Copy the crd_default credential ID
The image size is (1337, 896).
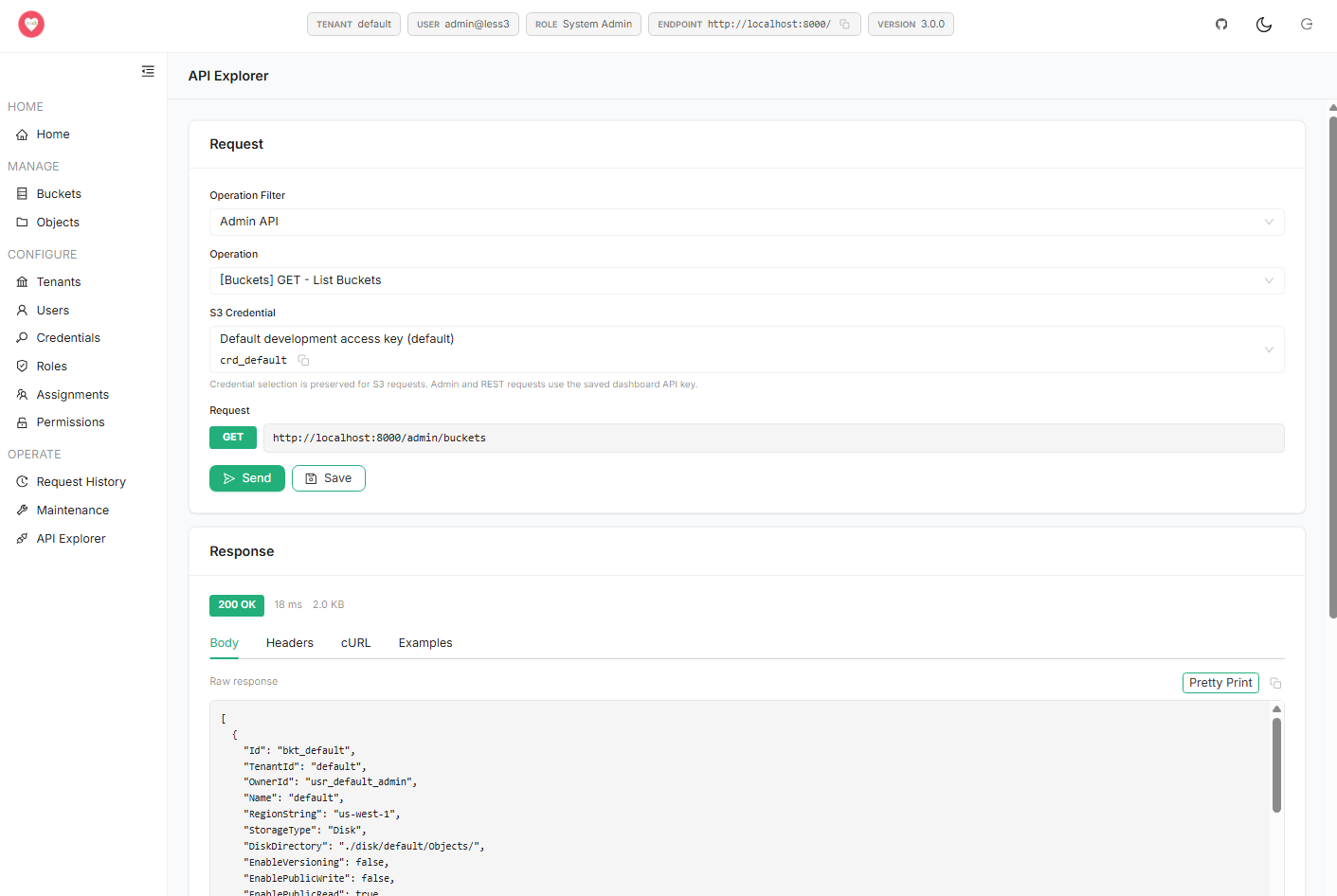(x=303, y=360)
